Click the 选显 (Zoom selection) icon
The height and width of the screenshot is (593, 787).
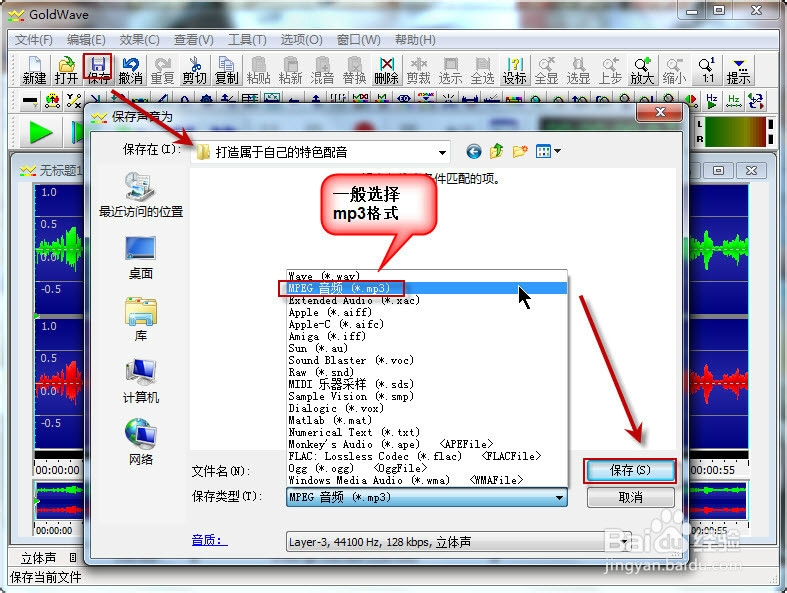coord(578,70)
